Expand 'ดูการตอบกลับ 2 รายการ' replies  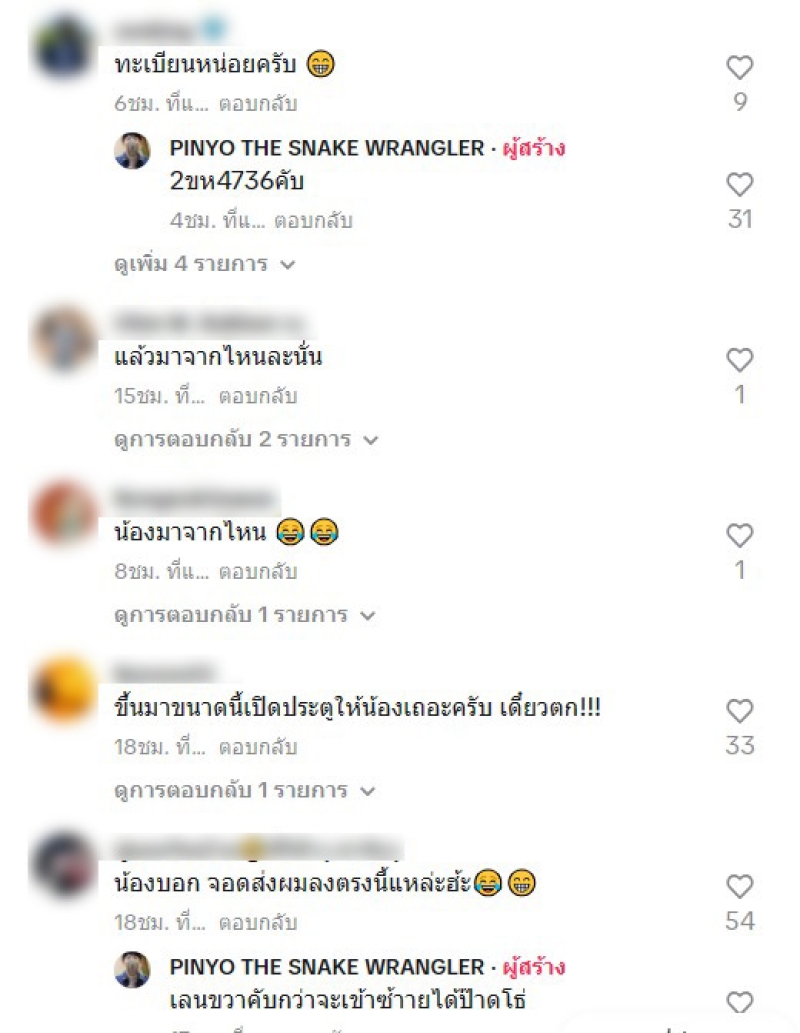[x=246, y=439]
